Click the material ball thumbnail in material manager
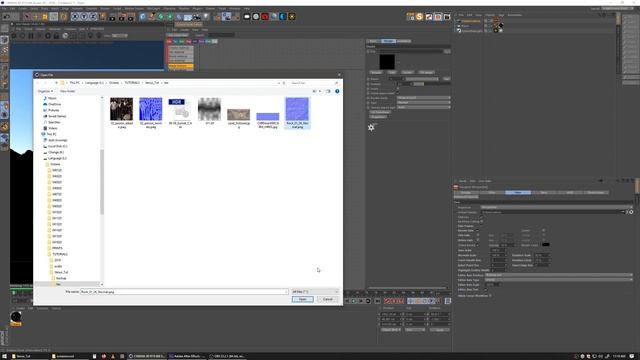Screen dimensions: 640x360 [16, 317]
